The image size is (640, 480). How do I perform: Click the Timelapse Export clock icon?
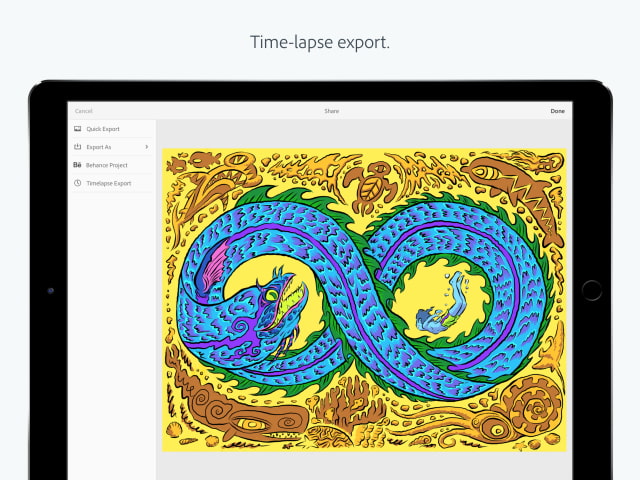pyautogui.click(x=77, y=183)
